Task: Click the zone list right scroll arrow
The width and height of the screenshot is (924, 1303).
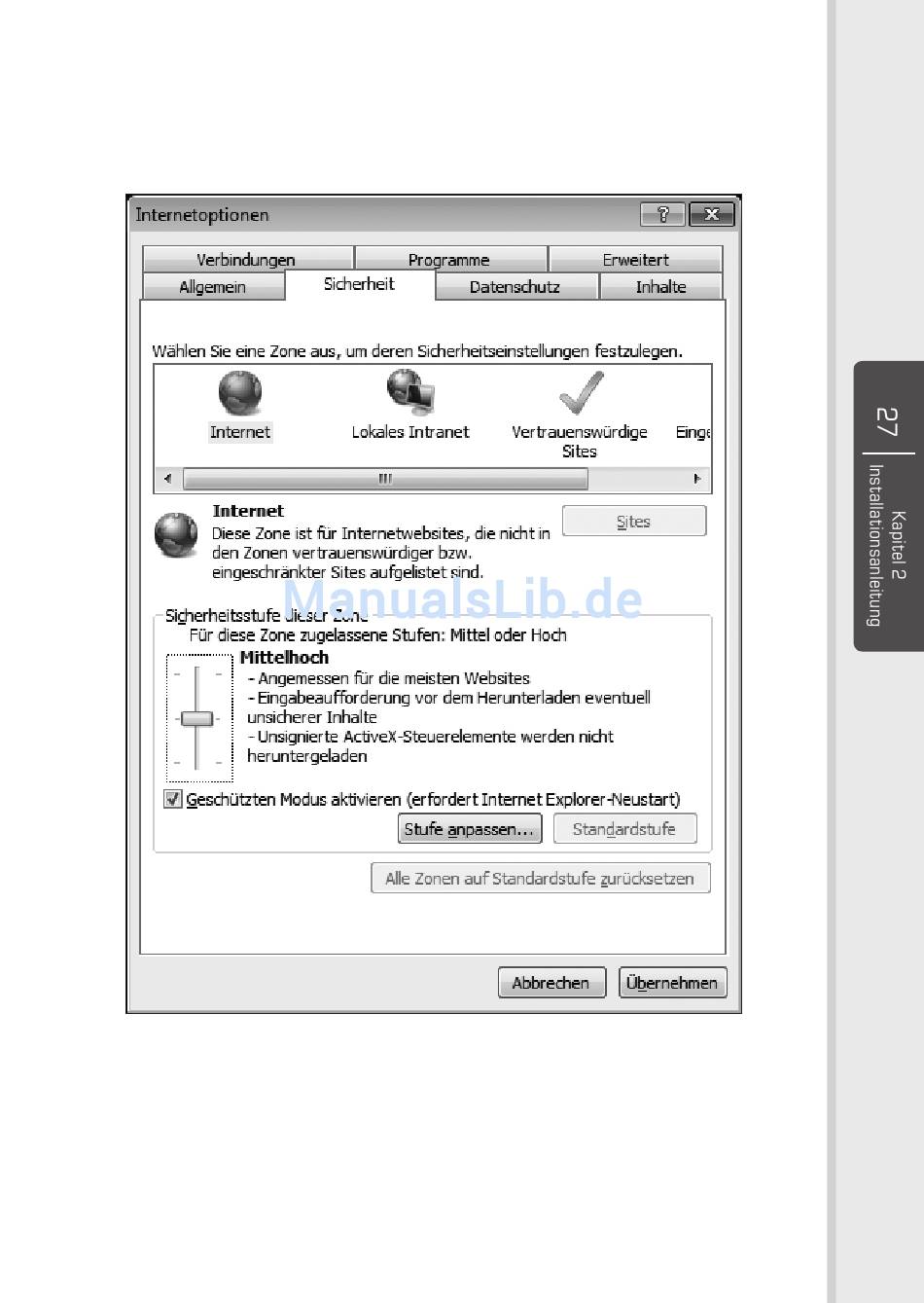Action: (x=696, y=479)
